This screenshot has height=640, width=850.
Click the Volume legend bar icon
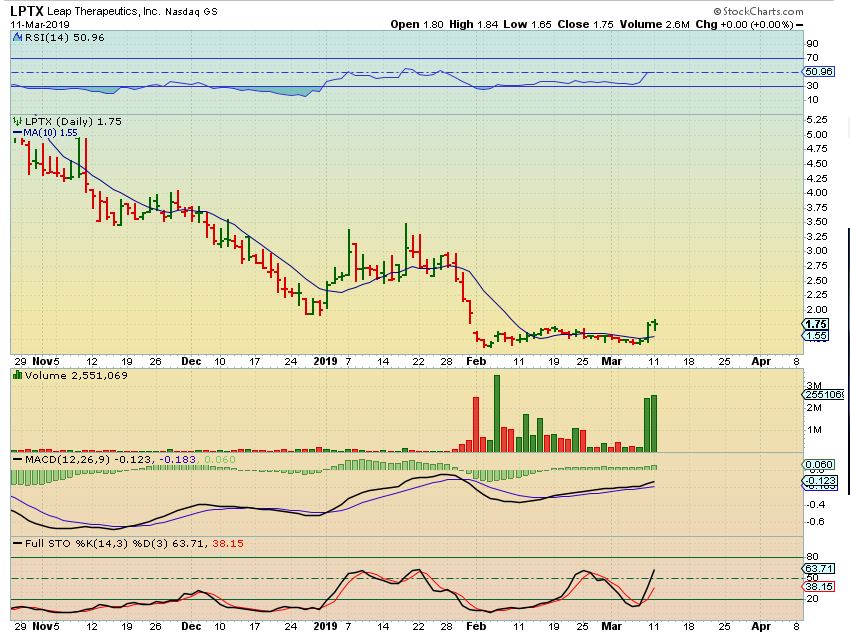(16, 374)
